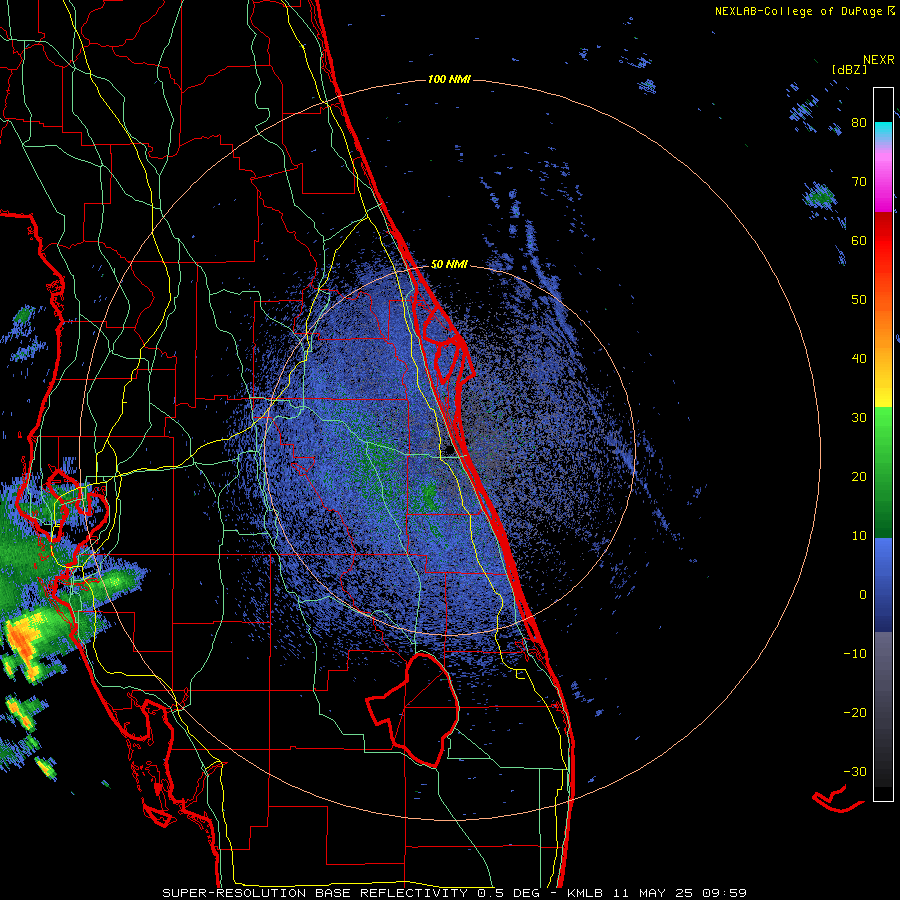Click the radar site center at KMLB
The width and height of the screenshot is (900, 900).
pyautogui.click(x=449, y=450)
